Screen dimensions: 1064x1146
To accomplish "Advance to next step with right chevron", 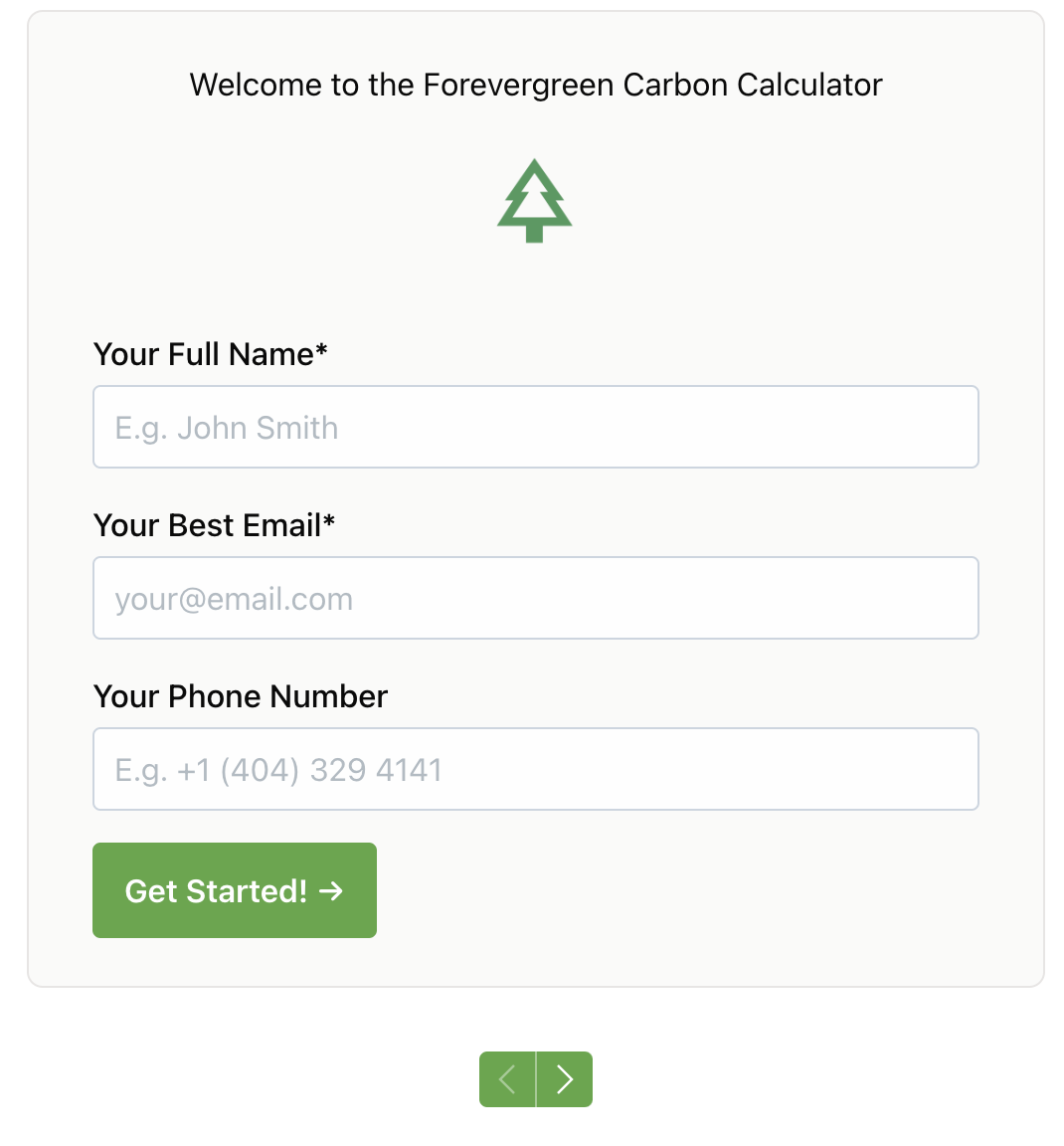I will click(565, 1079).
